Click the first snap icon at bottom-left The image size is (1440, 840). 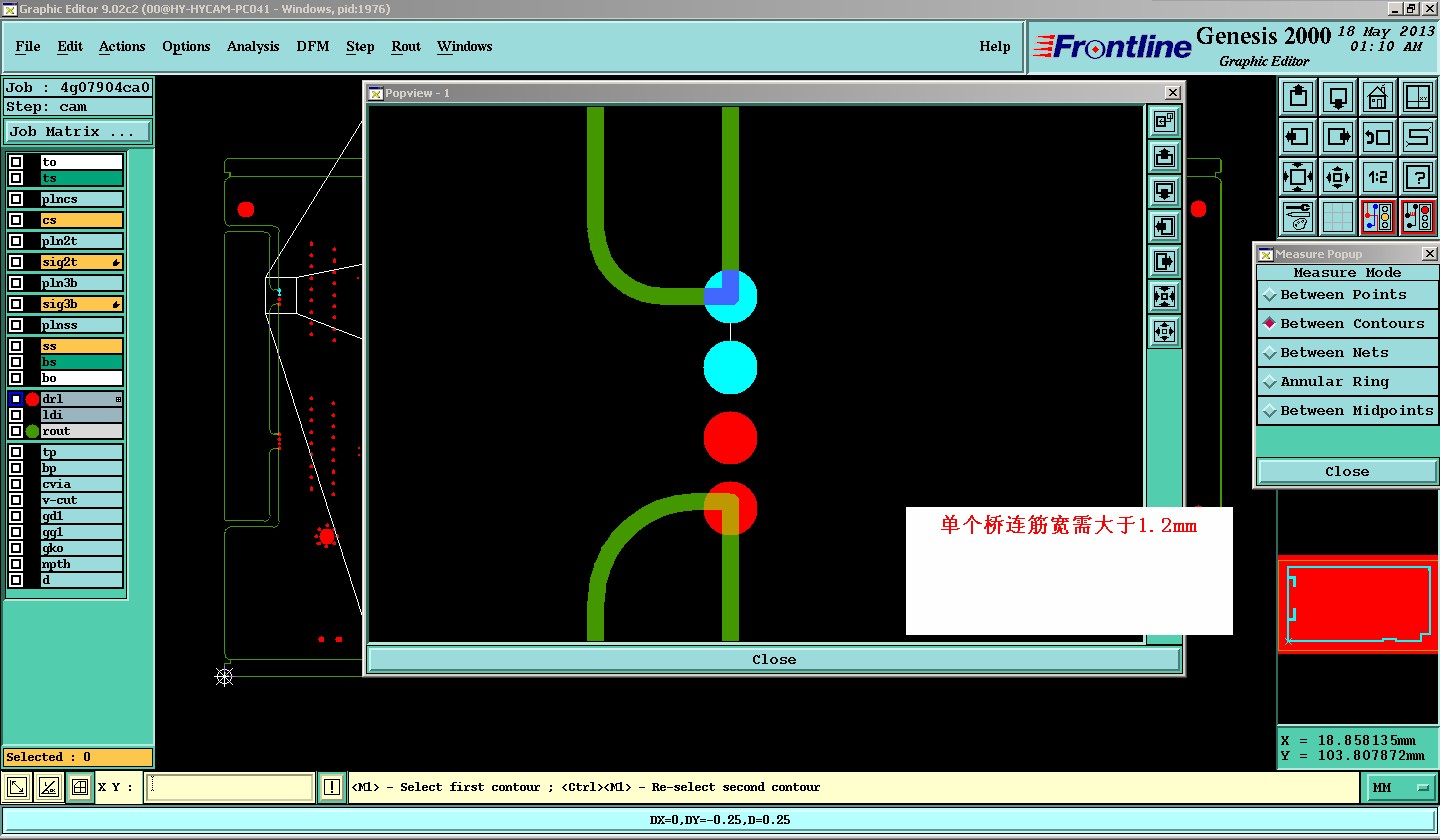coord(18,788)
